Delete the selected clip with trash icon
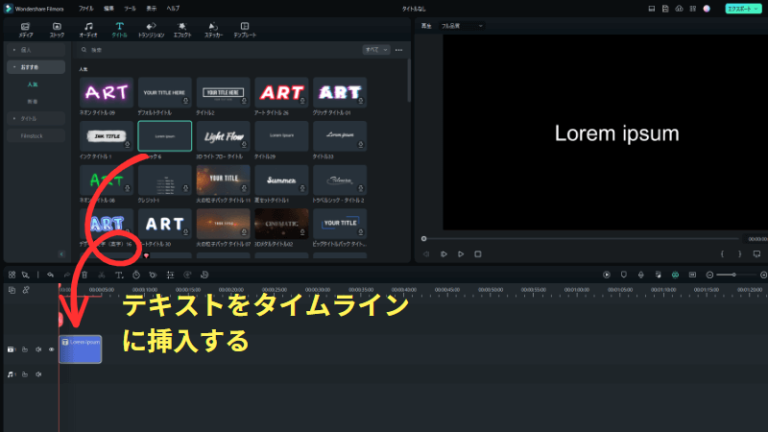 (x=84, y=275)
